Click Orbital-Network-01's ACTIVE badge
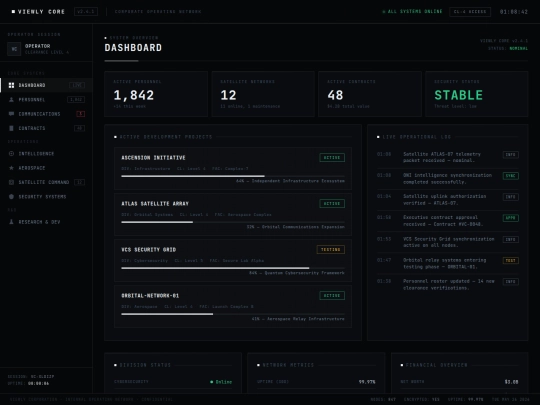Screen dimensions: 540x405 pos(332,295)
